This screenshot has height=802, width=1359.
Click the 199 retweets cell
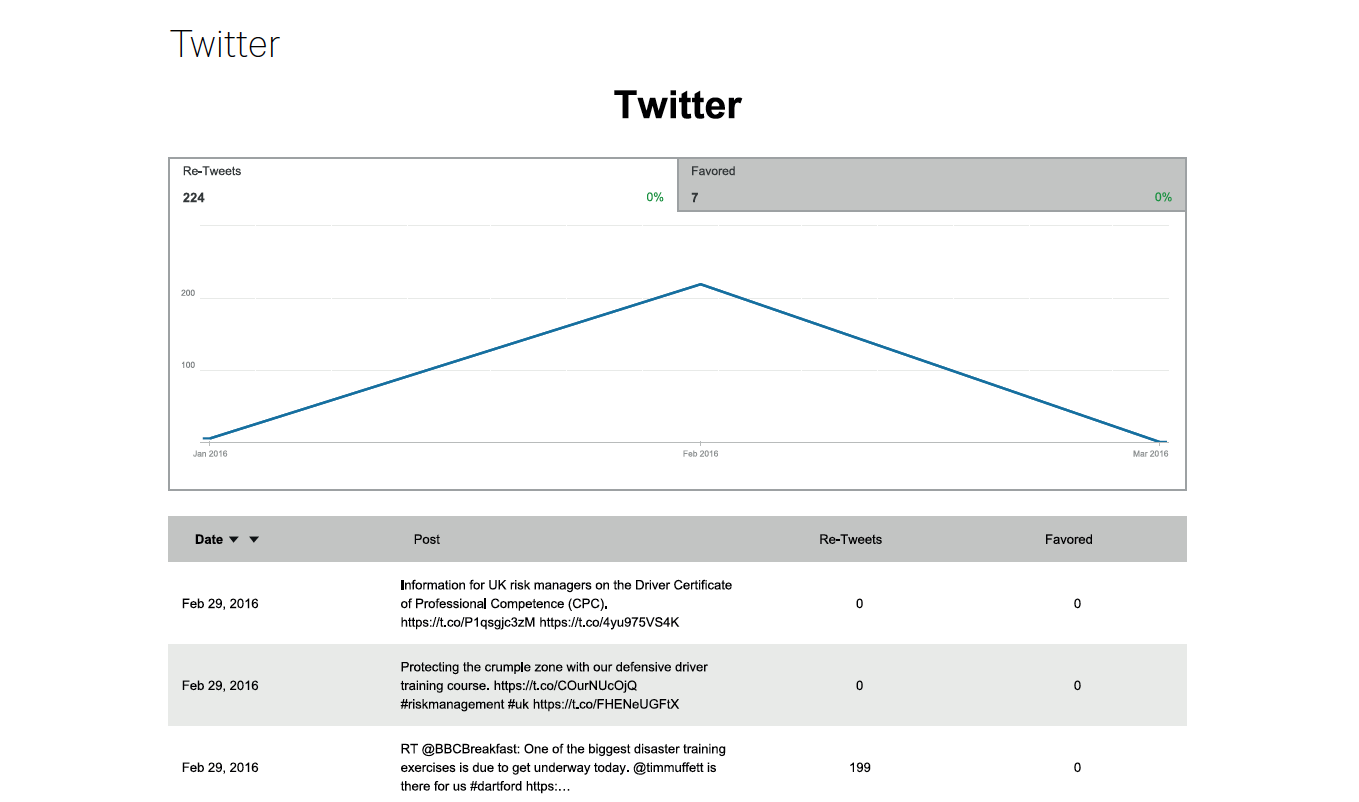click(x=859, y=768)
